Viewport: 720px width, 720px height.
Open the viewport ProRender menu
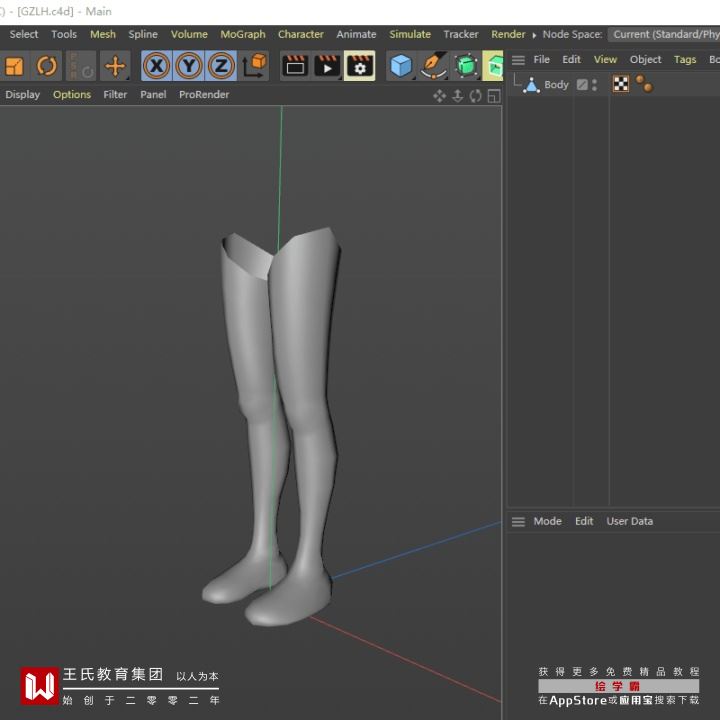(204, 95)
